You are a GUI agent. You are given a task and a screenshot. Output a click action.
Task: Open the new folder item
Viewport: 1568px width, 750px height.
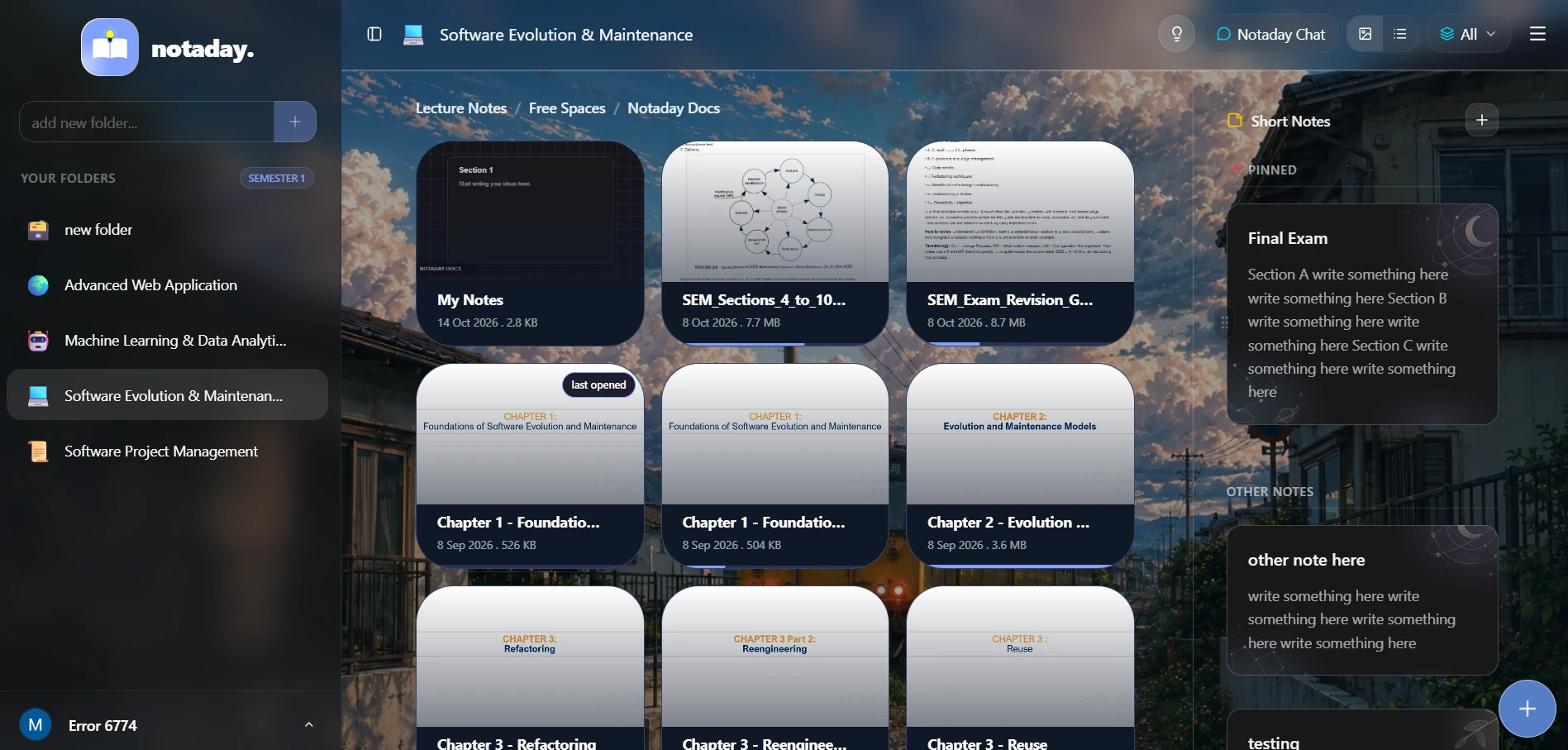pos(167,230)
